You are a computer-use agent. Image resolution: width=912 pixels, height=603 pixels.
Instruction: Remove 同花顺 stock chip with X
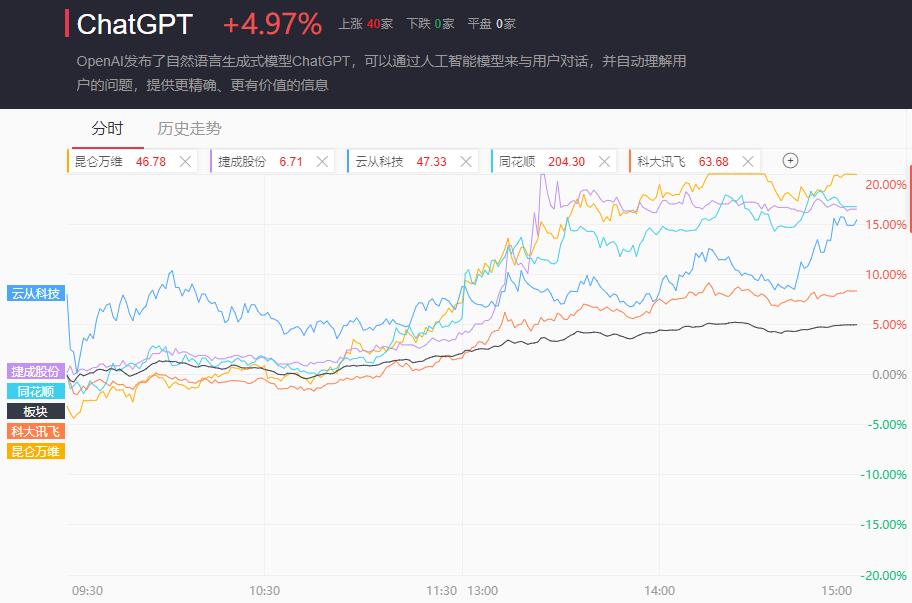(x=604, y=162)
